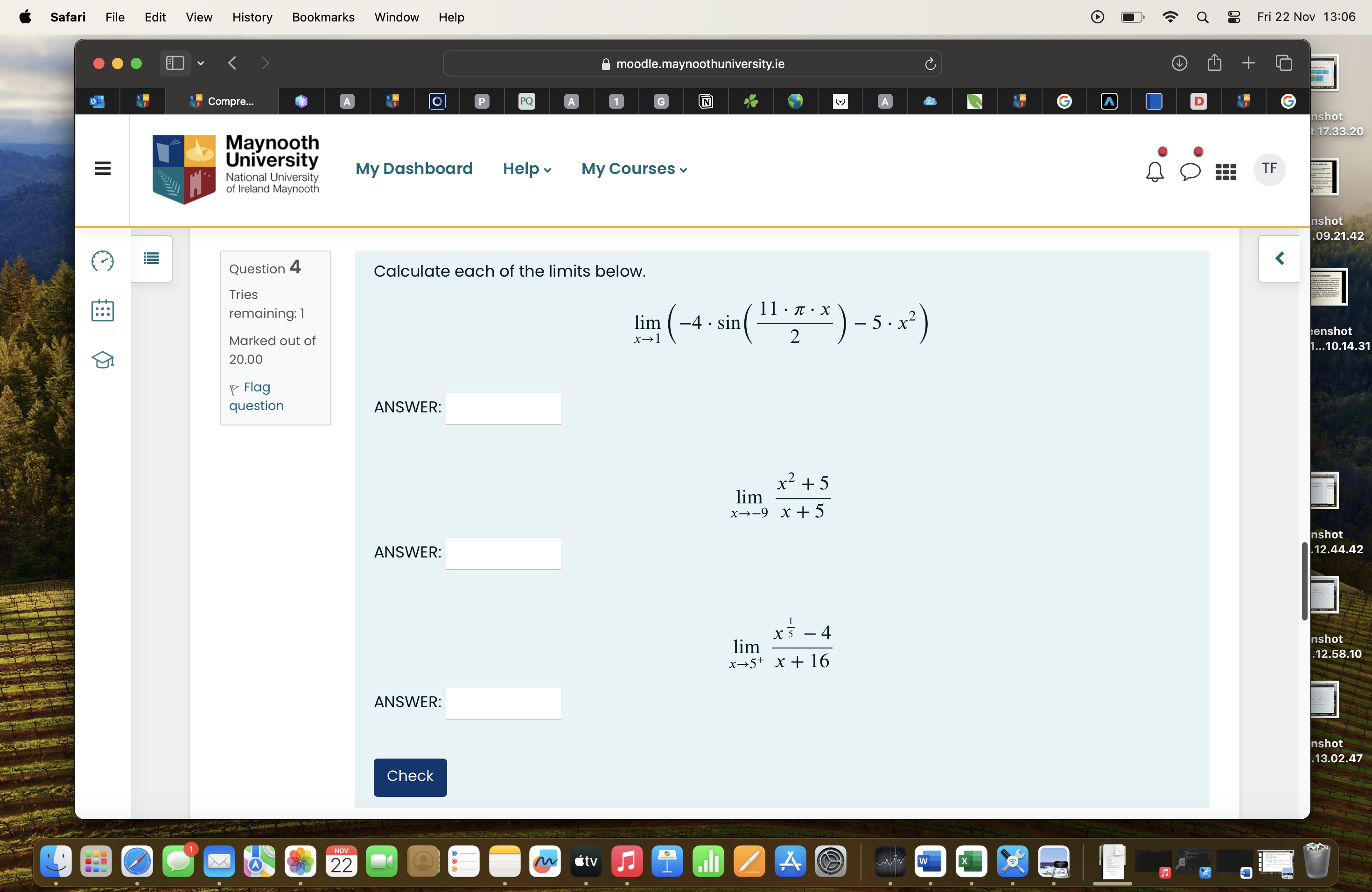
Task: Click the first ANSWER input field
Action: click(505, 407)
